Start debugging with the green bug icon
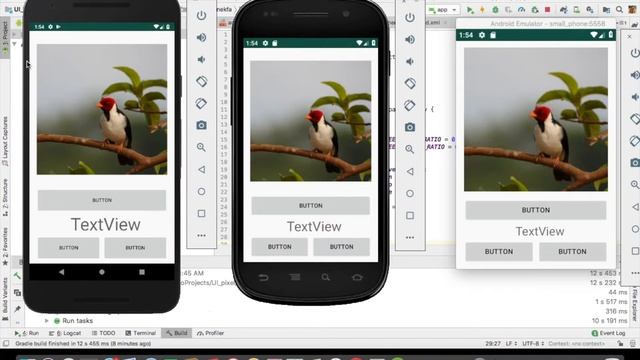Viewport: 640px width, 360px height. click(495, 10)
